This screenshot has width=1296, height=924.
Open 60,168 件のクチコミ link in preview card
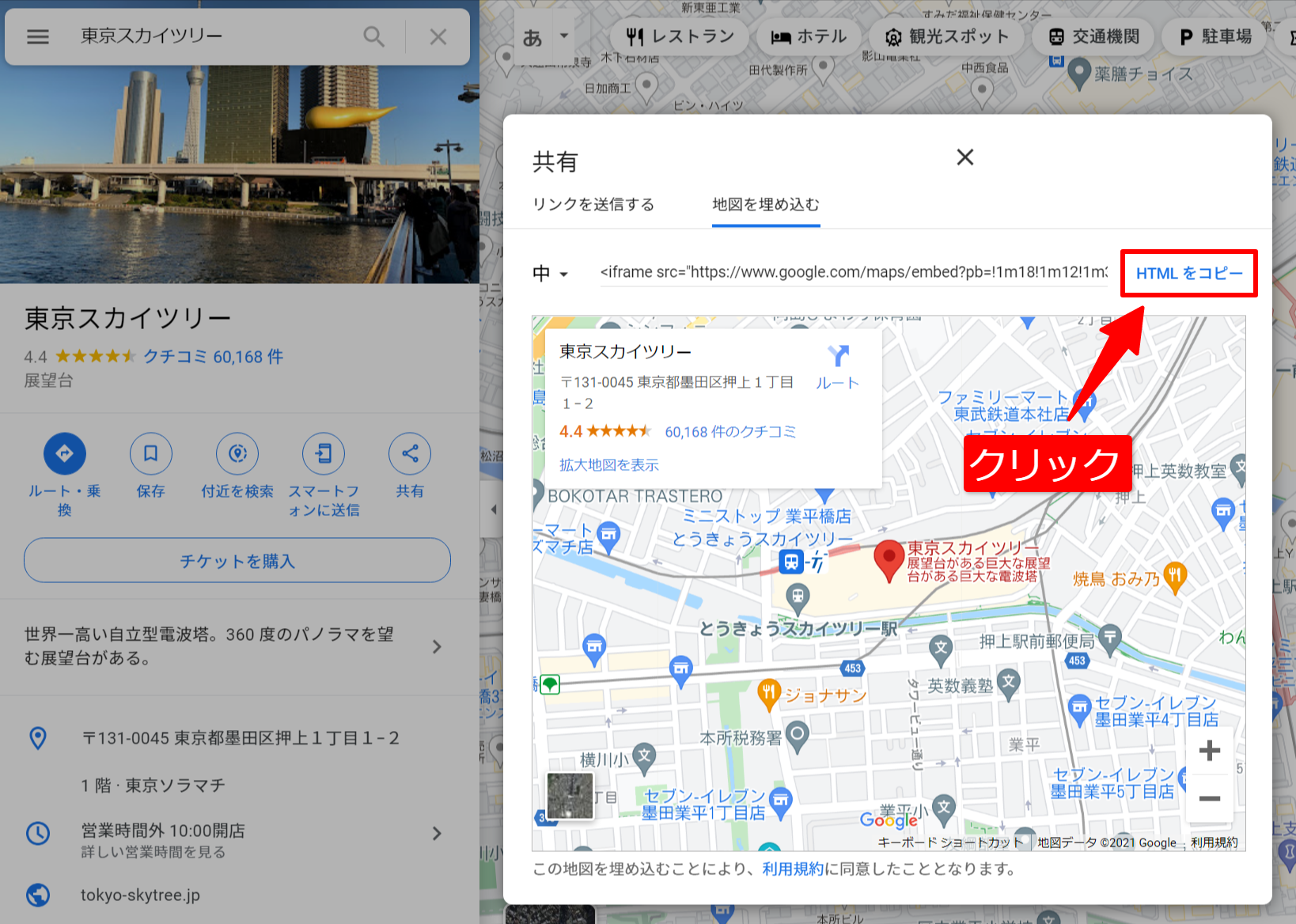(x=730, y=432)
